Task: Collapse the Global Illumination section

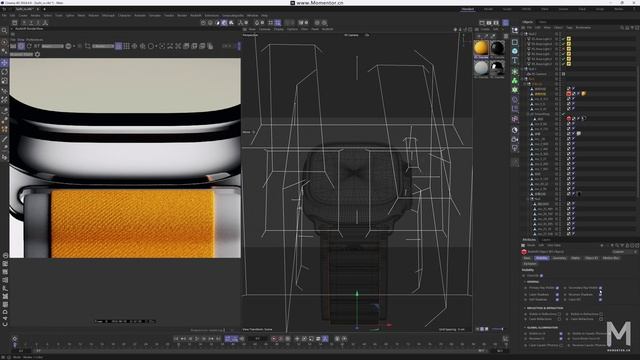Action: [x=525, y=327]
